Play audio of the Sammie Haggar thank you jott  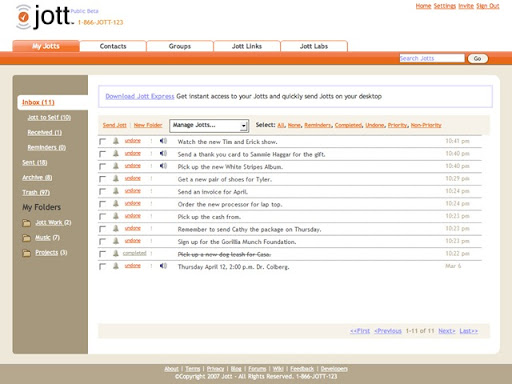tap(163, 153)
